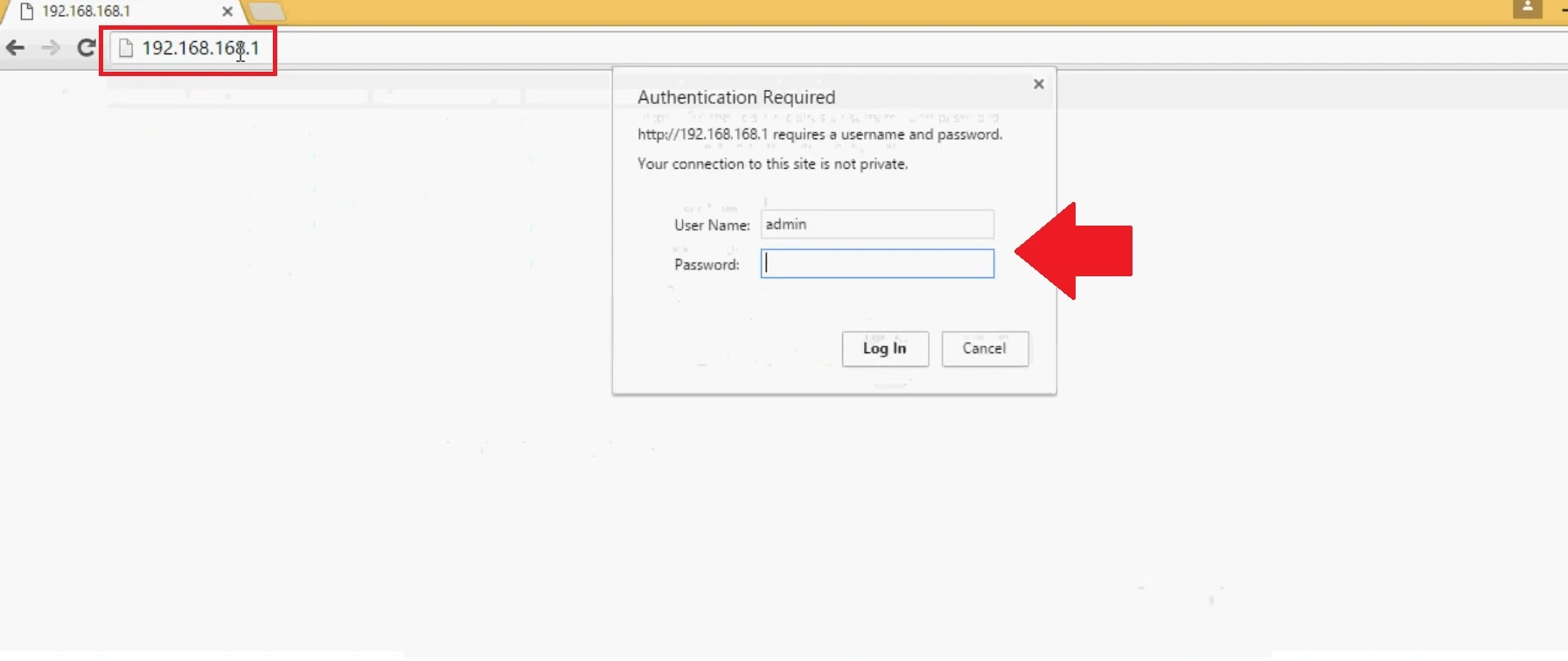Click the browser Back arrow

[15, 48]
